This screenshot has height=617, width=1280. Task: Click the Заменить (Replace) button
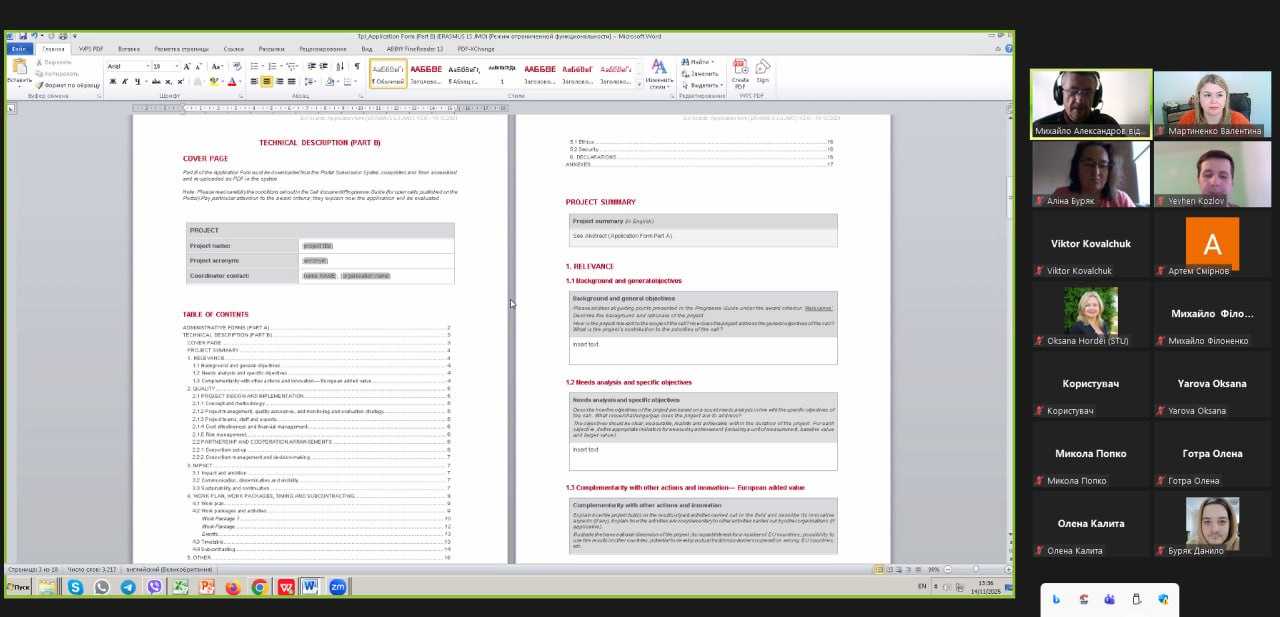(x=703, y=73)
